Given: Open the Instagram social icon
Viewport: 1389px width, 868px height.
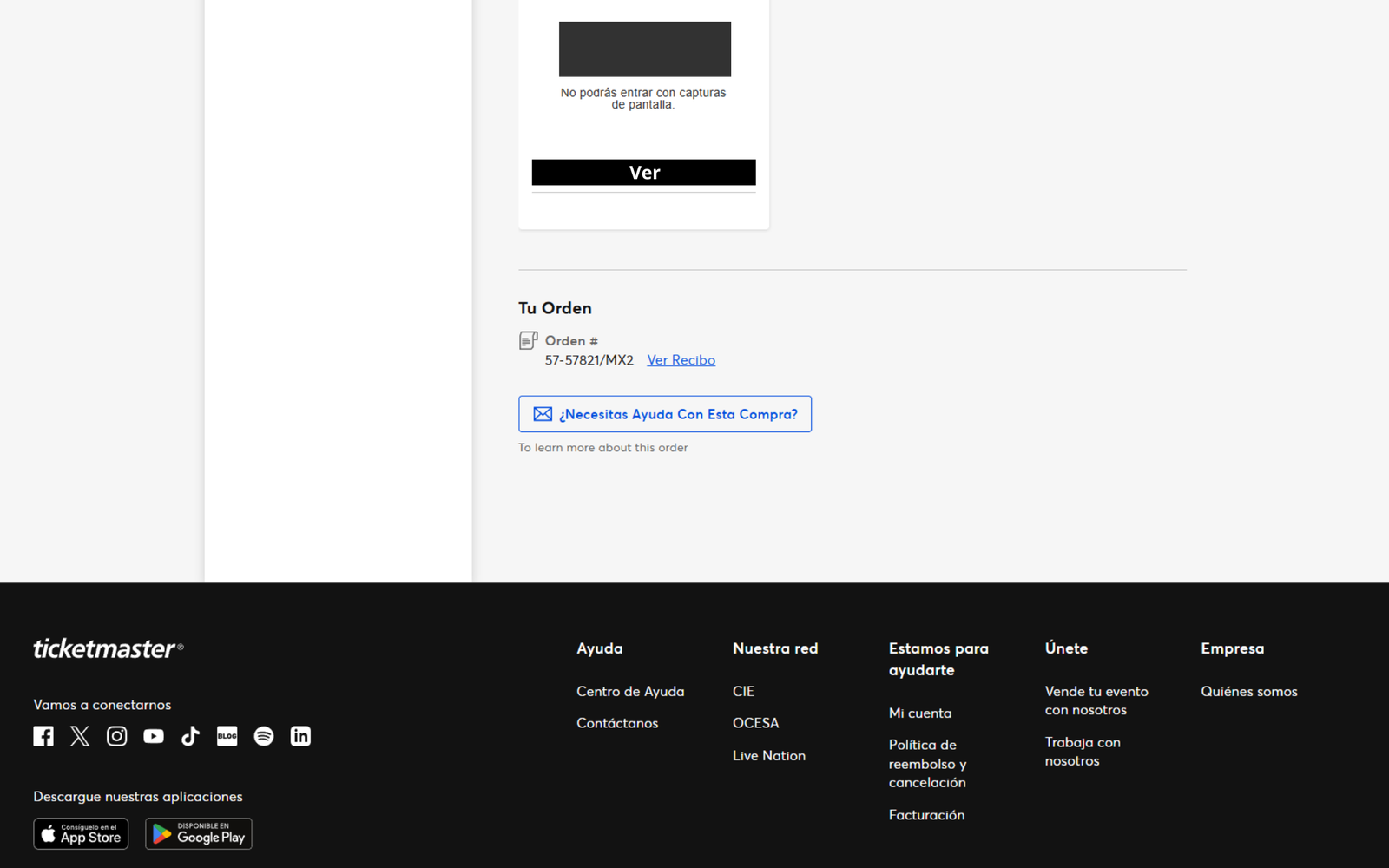Looking at the screenshot, I should (116, 736).
